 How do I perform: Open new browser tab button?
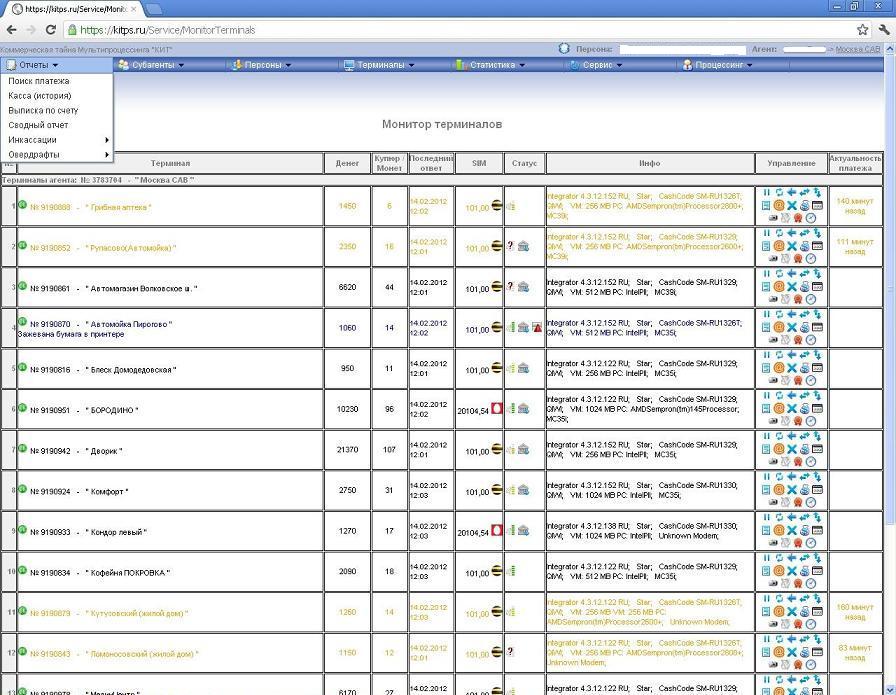click(154, 9)
